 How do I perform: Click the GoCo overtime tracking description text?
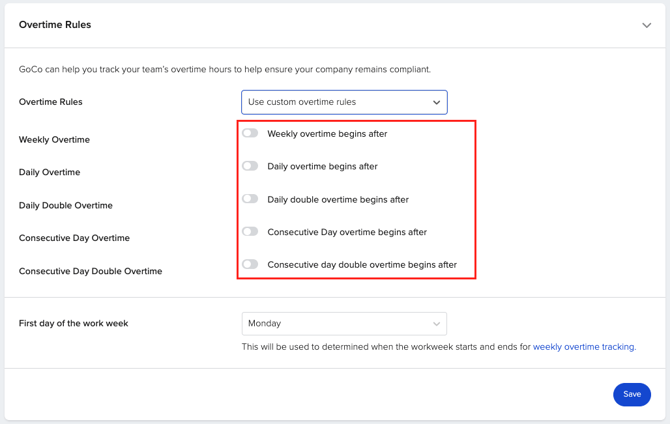coord(225,70)
